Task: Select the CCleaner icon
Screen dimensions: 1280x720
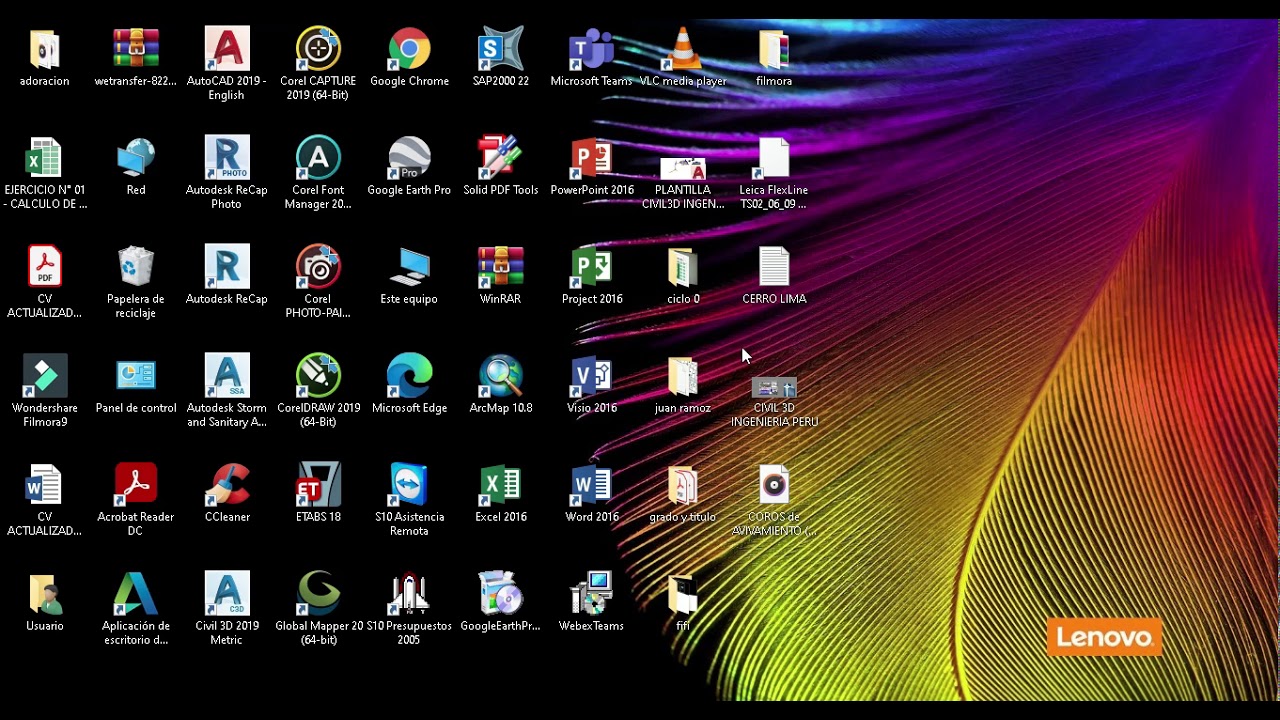Action: pyautogui.click(x=227, y=485)
